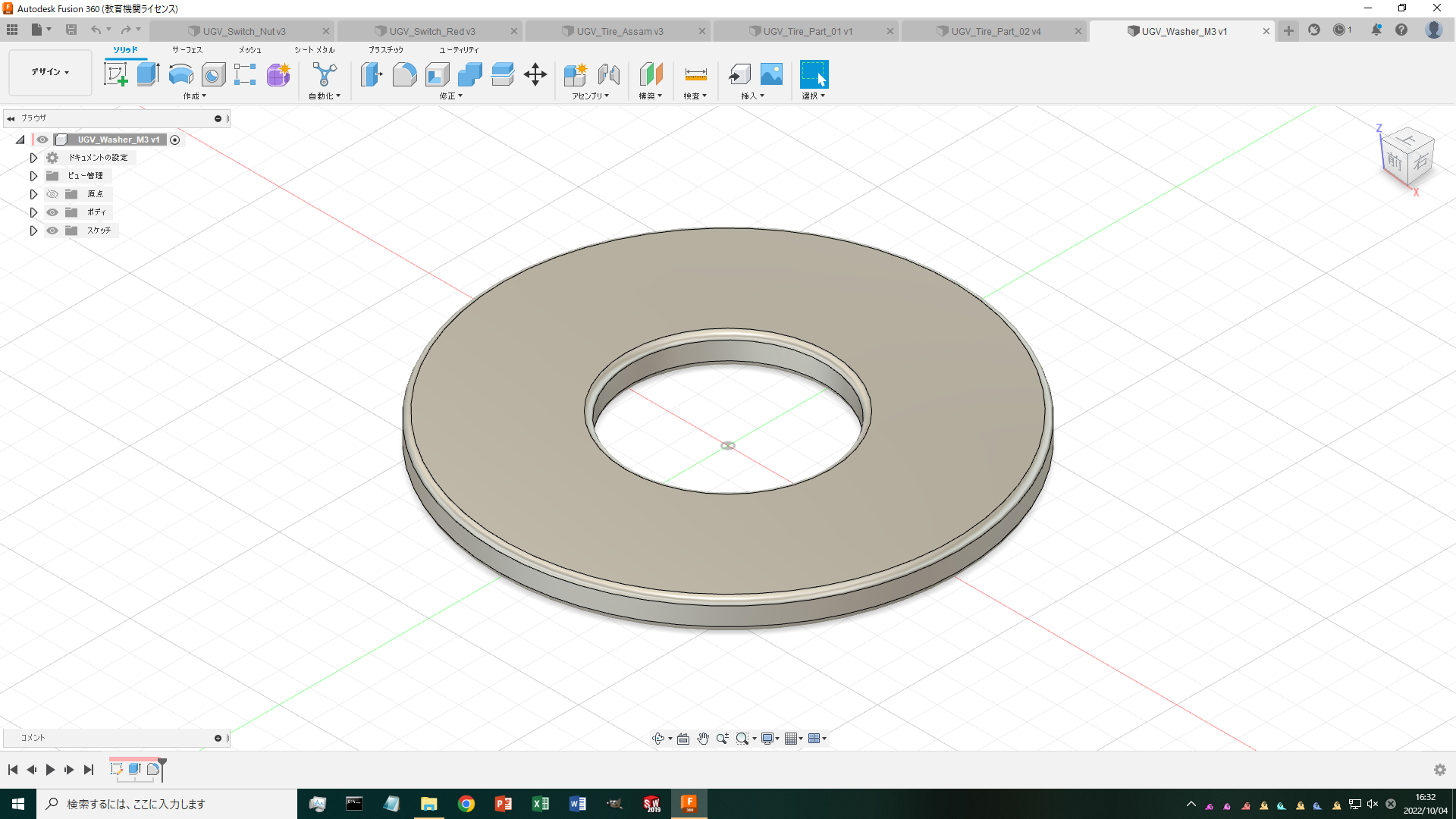Select the Press Pull tool
Image resolution: width=1456 pixels, height=819 pixels.
click(x=372, y=74)
